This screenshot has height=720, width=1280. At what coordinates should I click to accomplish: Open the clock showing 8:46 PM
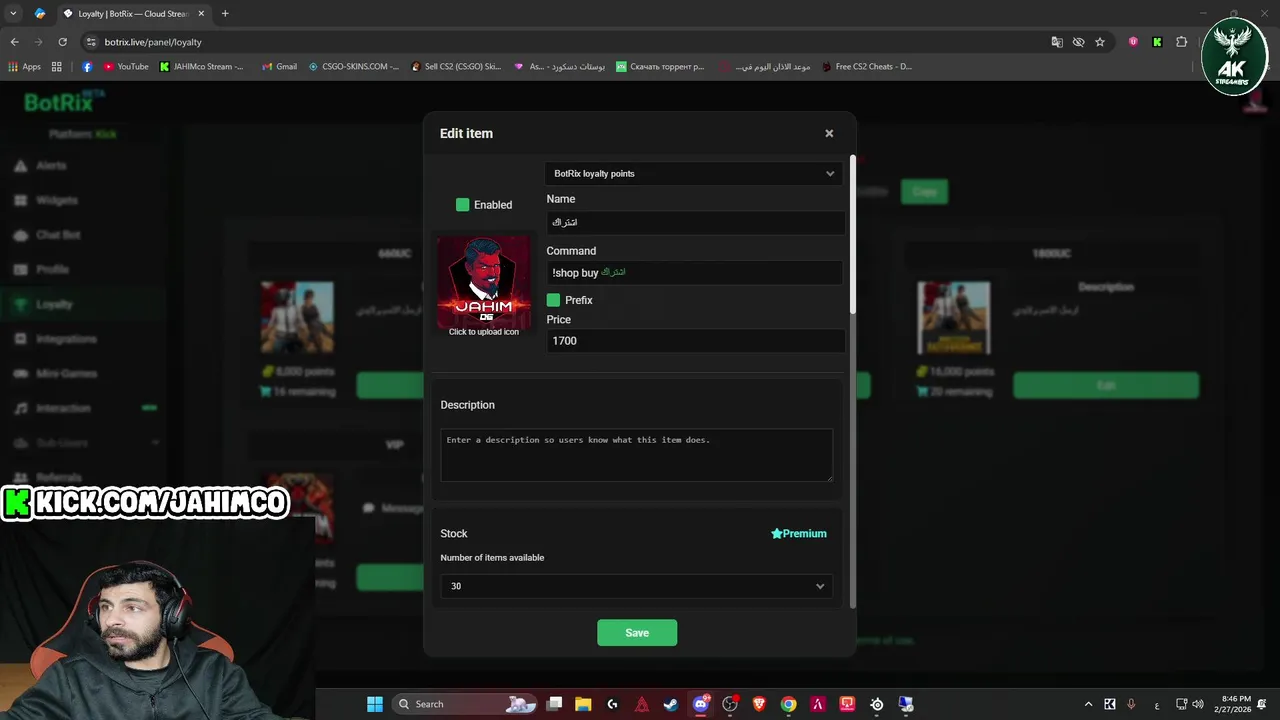[1233, 704]
